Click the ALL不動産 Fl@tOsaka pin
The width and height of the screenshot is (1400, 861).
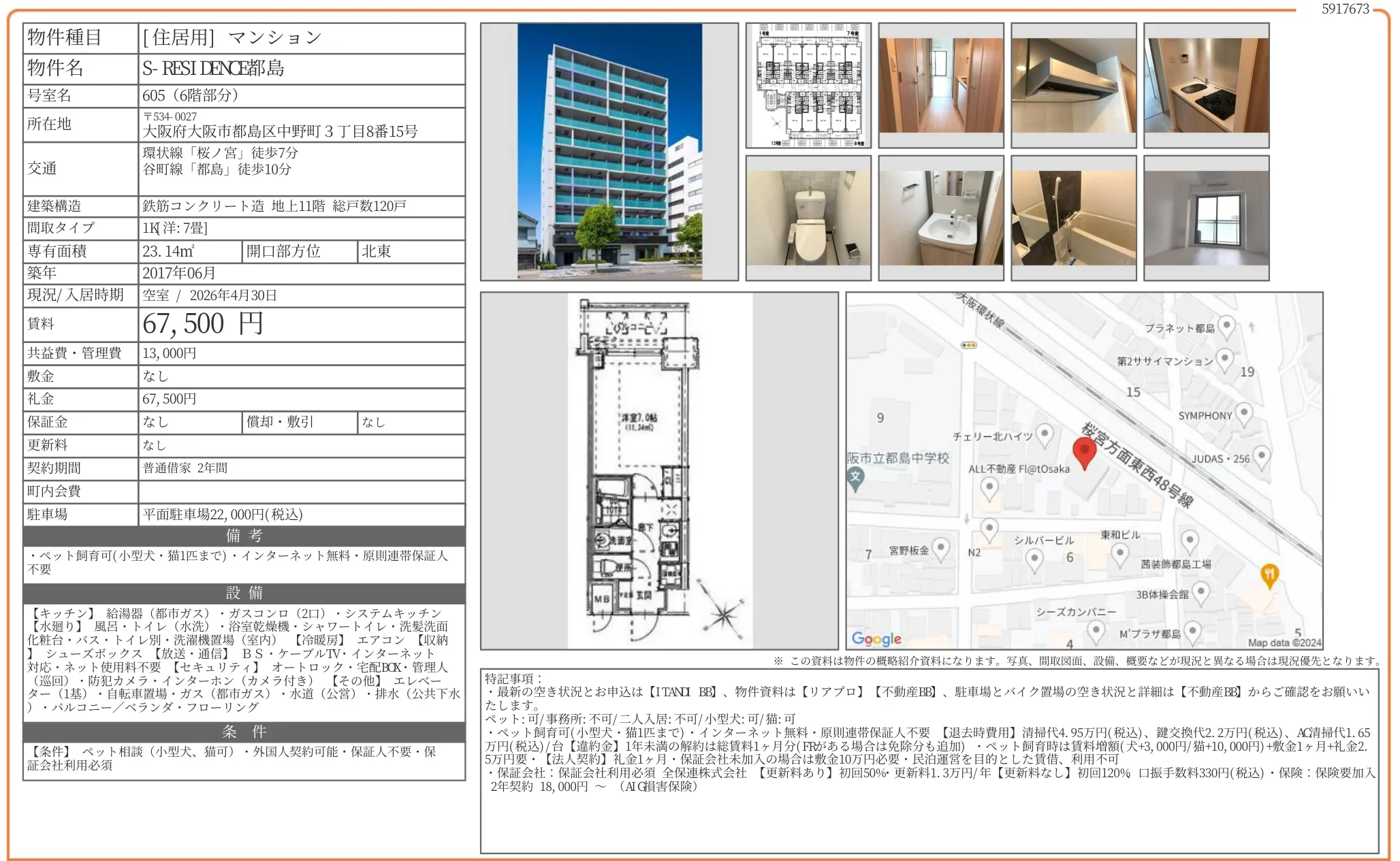pos(989,487)
